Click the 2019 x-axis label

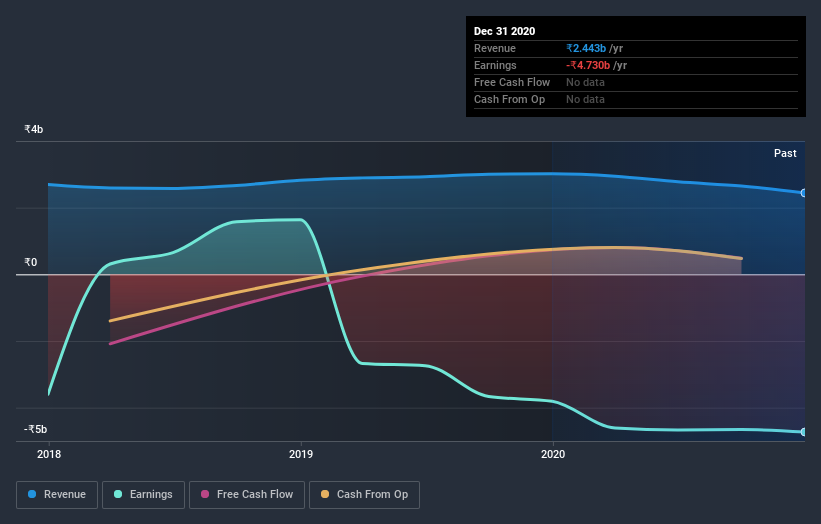(x=301, y=454)
